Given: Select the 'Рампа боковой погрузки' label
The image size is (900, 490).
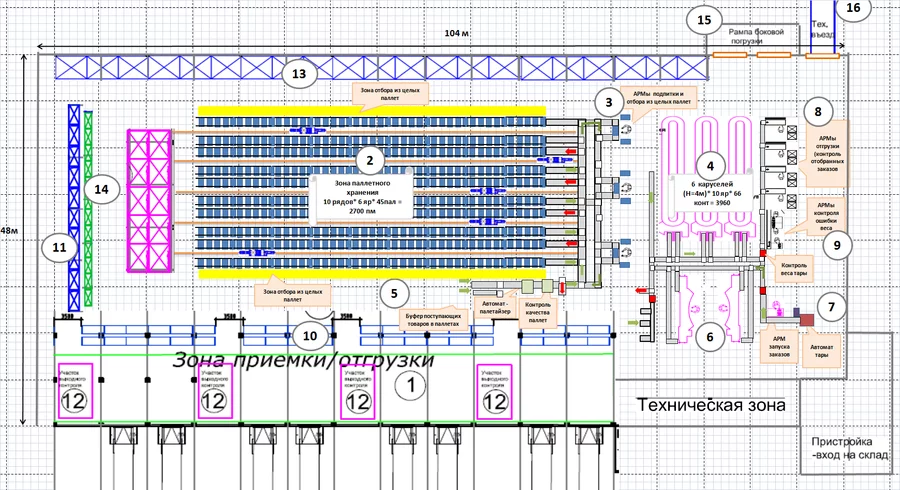Looking at the screenshot, I should [756, 36].
